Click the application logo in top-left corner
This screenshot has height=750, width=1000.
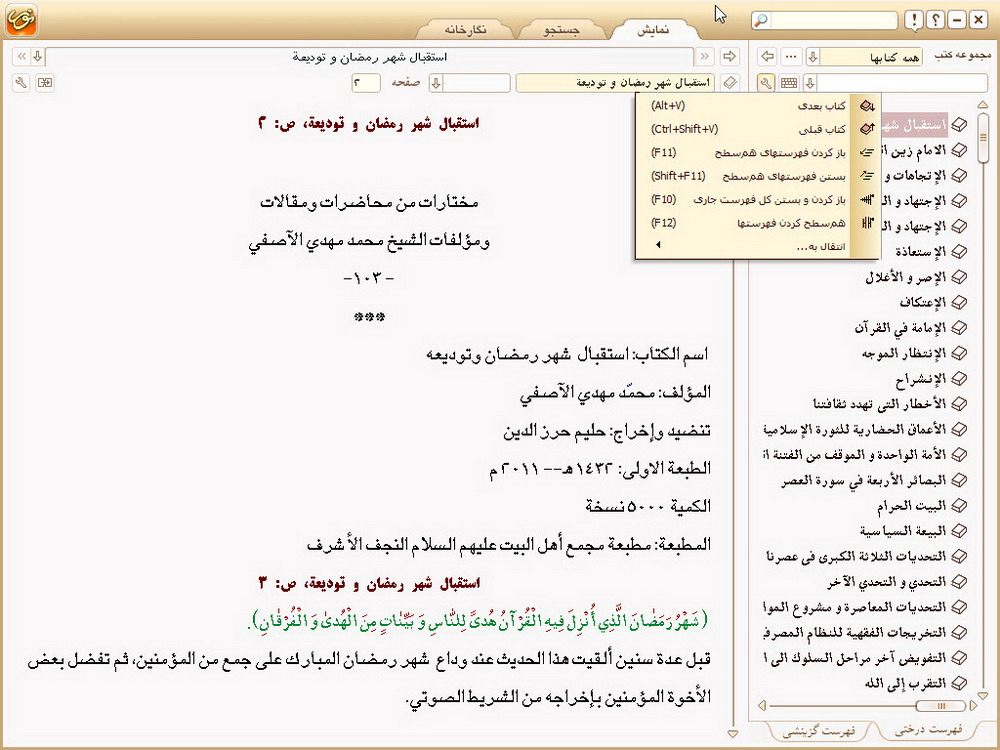23,19
